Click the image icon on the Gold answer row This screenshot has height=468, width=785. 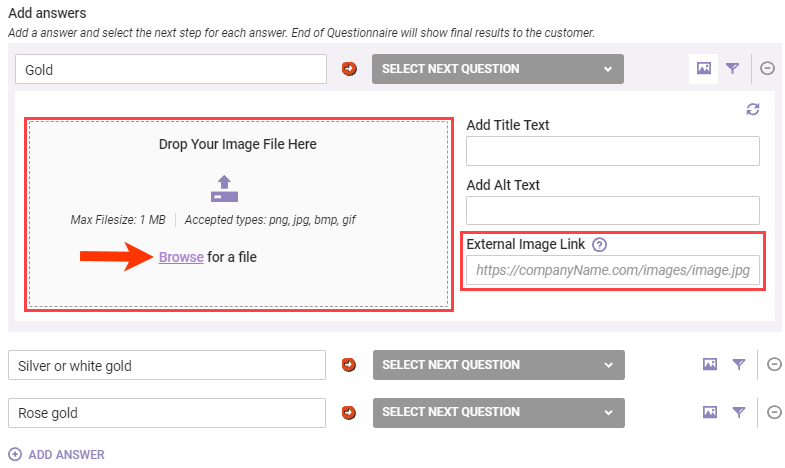(704, 69)
